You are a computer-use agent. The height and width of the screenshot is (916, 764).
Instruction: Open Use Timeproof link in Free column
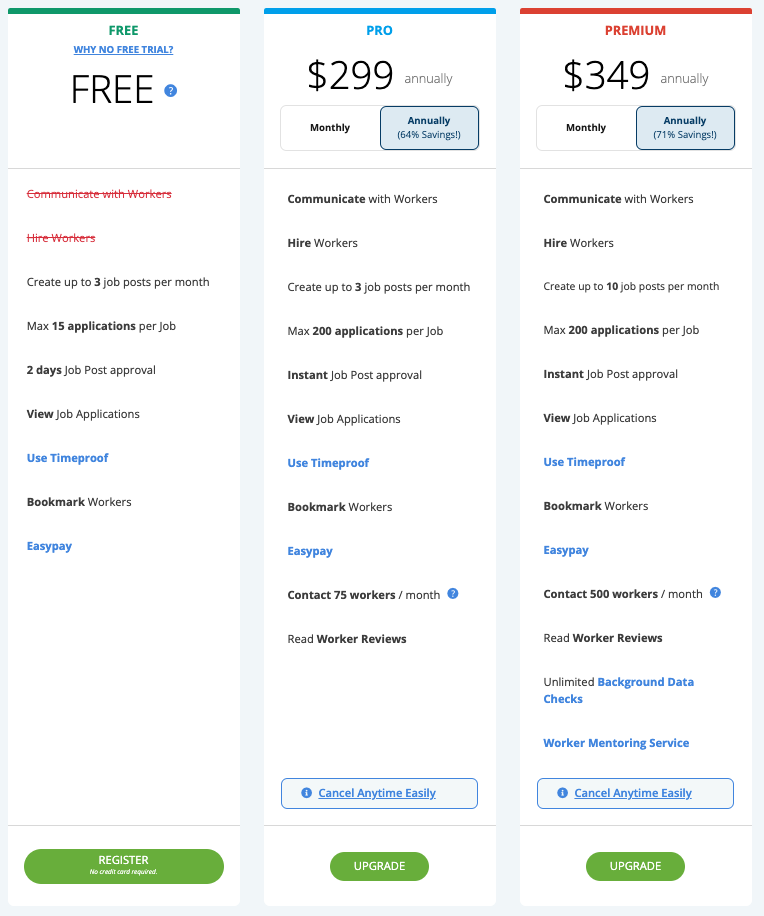click(x=67, y=457)
